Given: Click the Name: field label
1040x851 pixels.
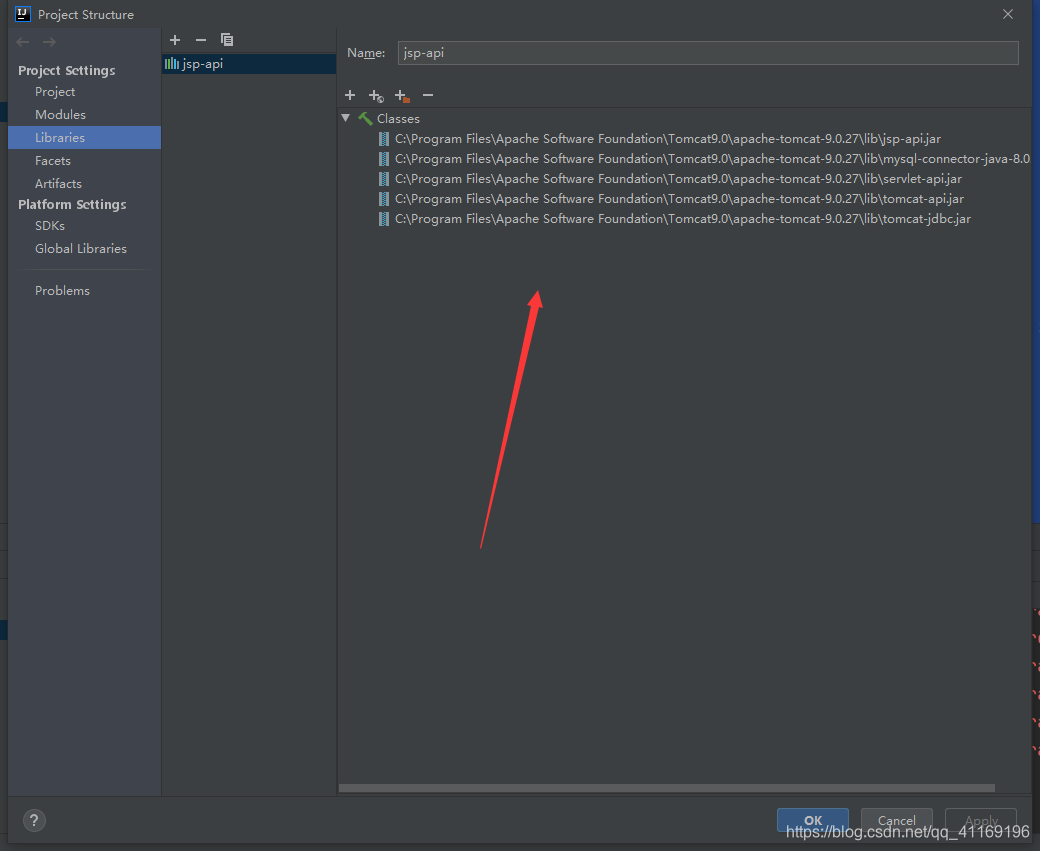Looking at the screenshot, I should coord(366,53).
